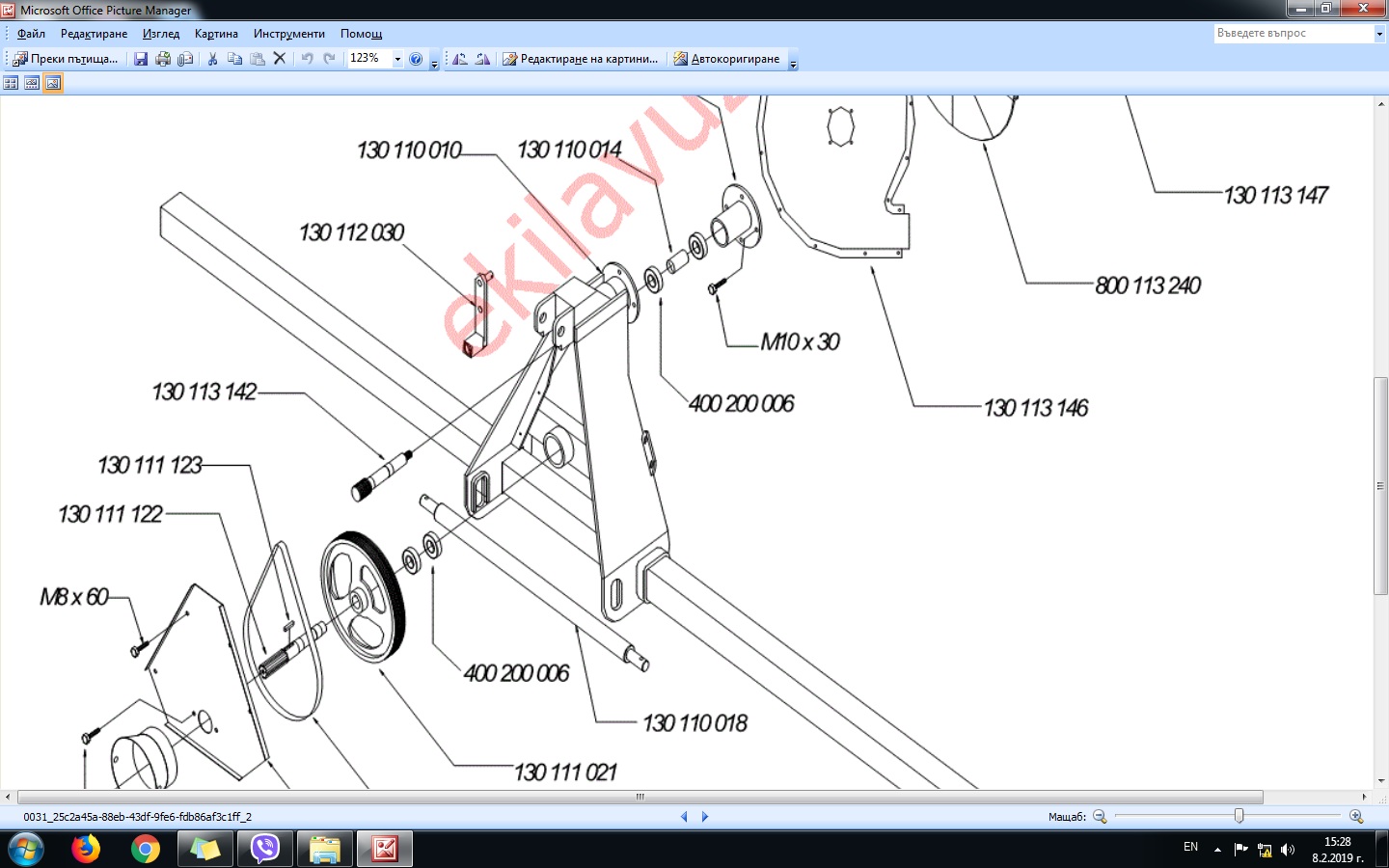Click Редактиране на картини button

tap(581, 59)
